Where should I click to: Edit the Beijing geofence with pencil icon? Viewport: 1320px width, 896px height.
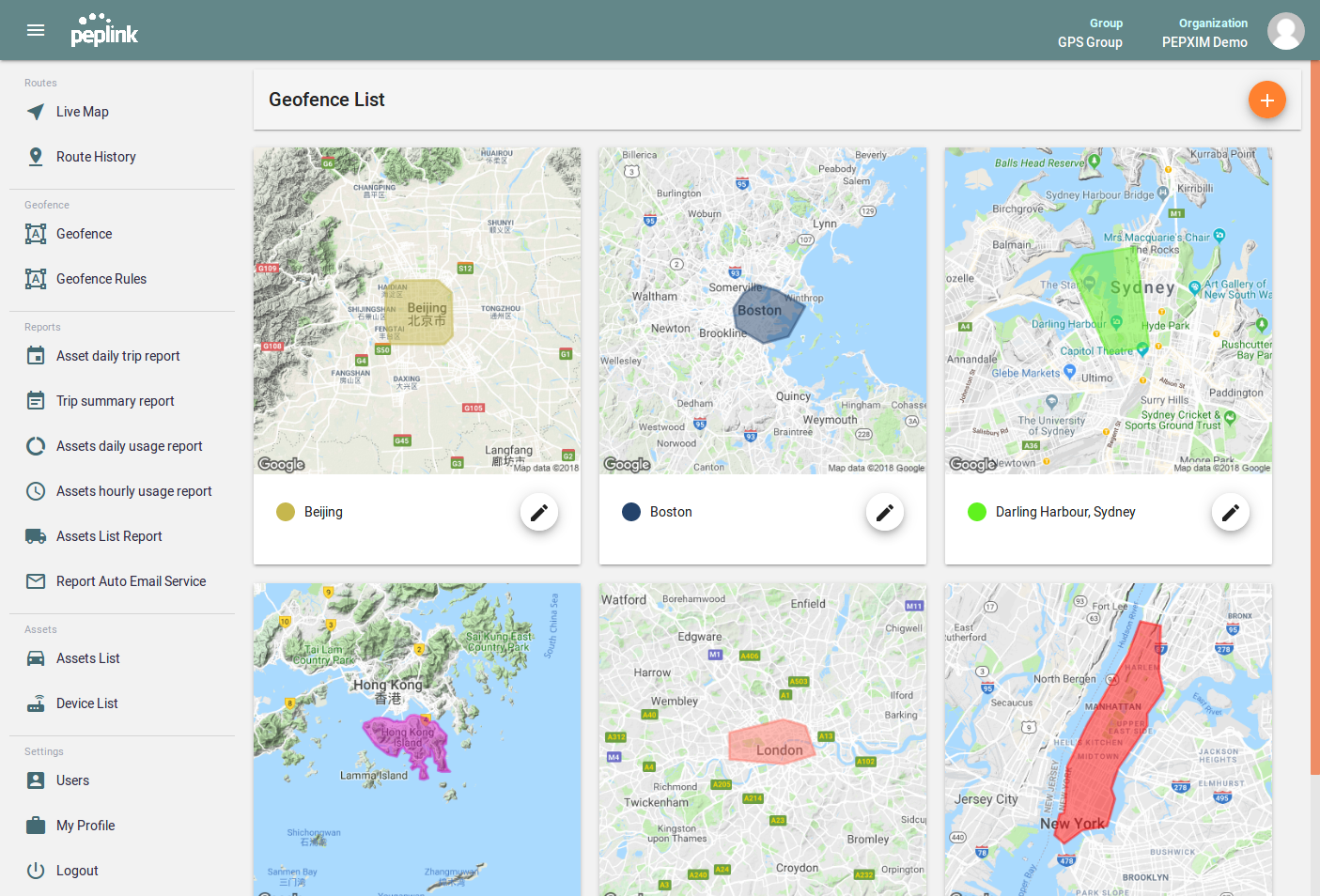pyautogui.click(x=538, y=512)
